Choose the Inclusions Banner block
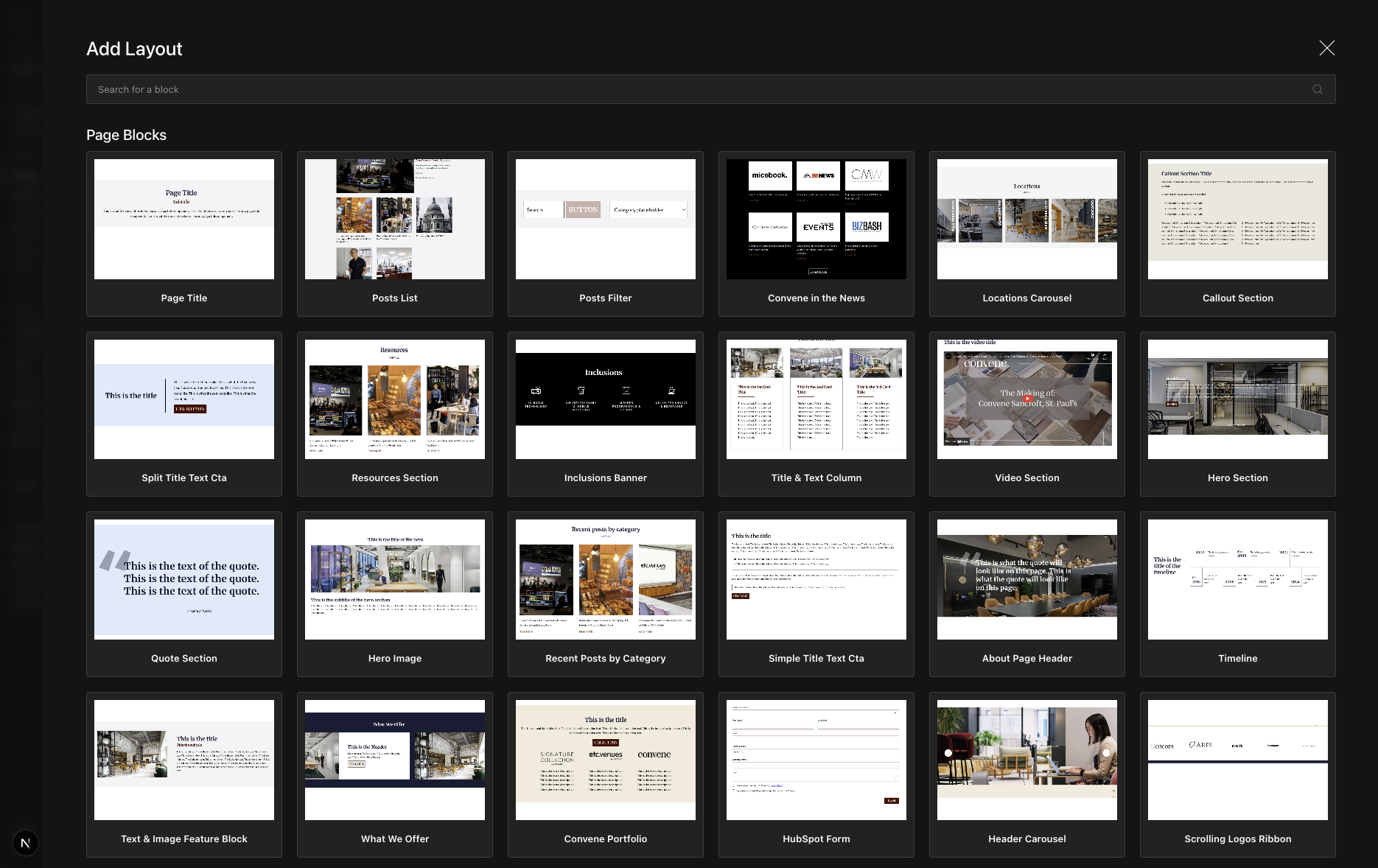This screenshot has height=868, width=1378. pos(605,414)
